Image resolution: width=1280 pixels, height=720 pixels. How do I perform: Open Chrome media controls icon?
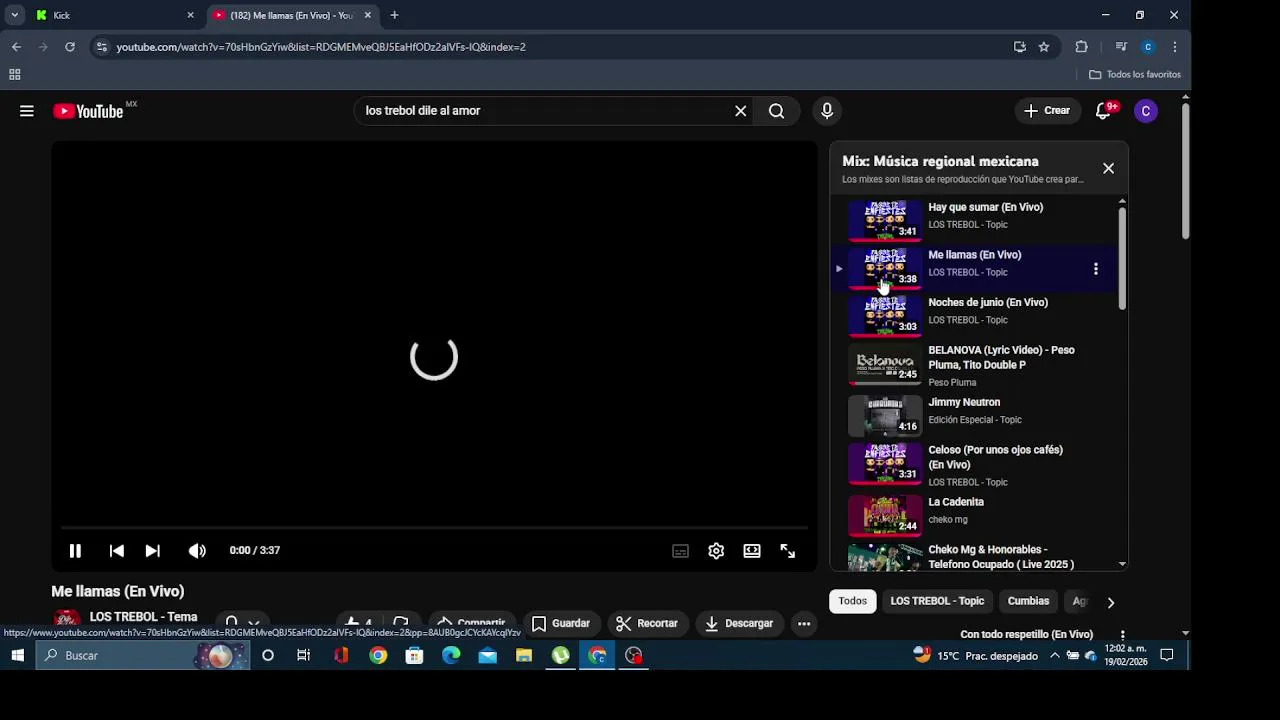coord(1121,47)
